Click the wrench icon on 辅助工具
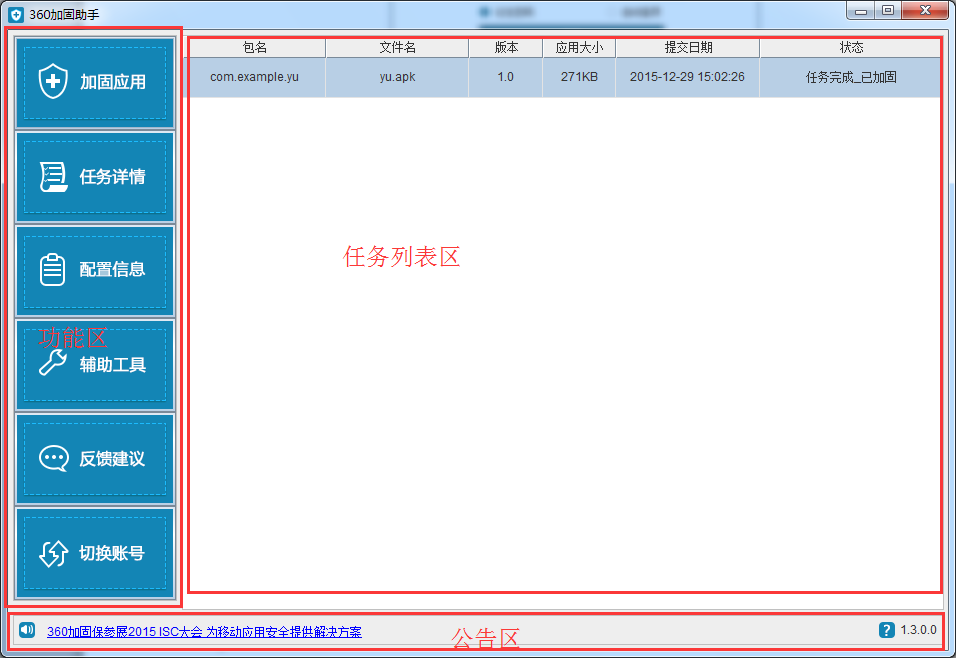956x658 pixels. [53, 362]
